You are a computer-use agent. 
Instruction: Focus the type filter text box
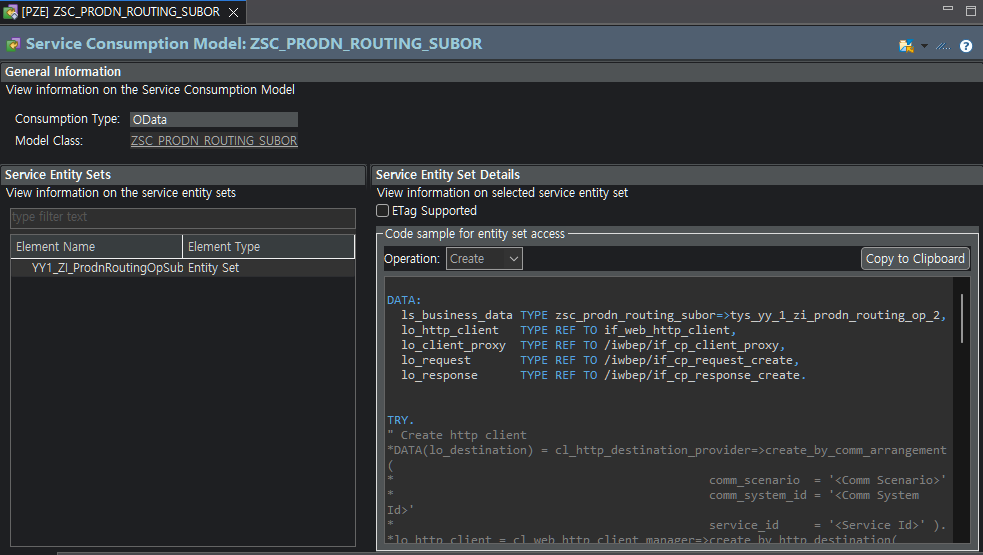(x=182, y=217)
